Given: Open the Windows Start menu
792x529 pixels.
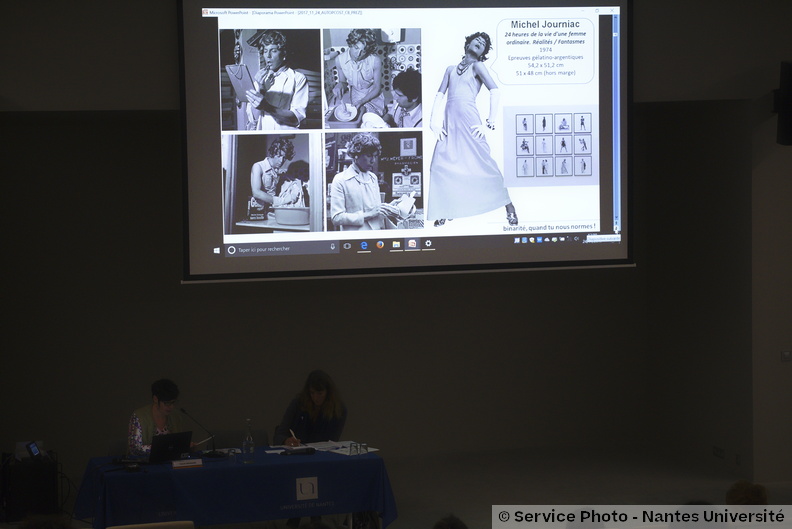Looking at the screenshot, I should (217, 251).
